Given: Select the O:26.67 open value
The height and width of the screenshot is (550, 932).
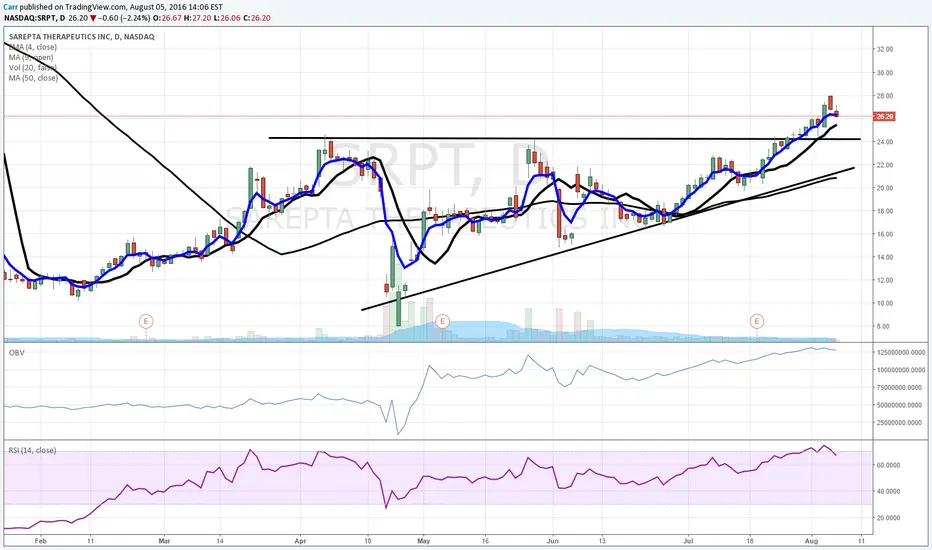Looking at the screenshot, I should click(x=167, y=18).
